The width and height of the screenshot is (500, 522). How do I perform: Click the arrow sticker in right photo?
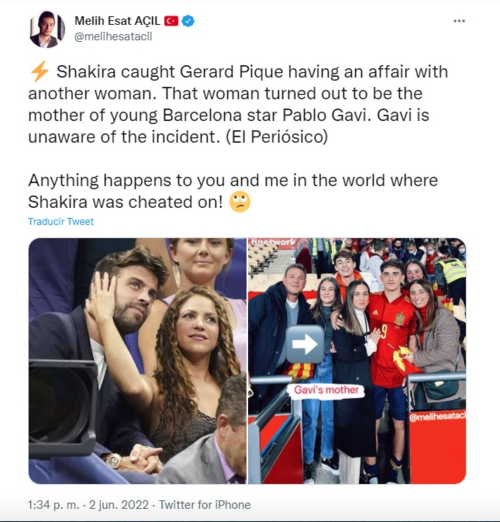point(305,344)
